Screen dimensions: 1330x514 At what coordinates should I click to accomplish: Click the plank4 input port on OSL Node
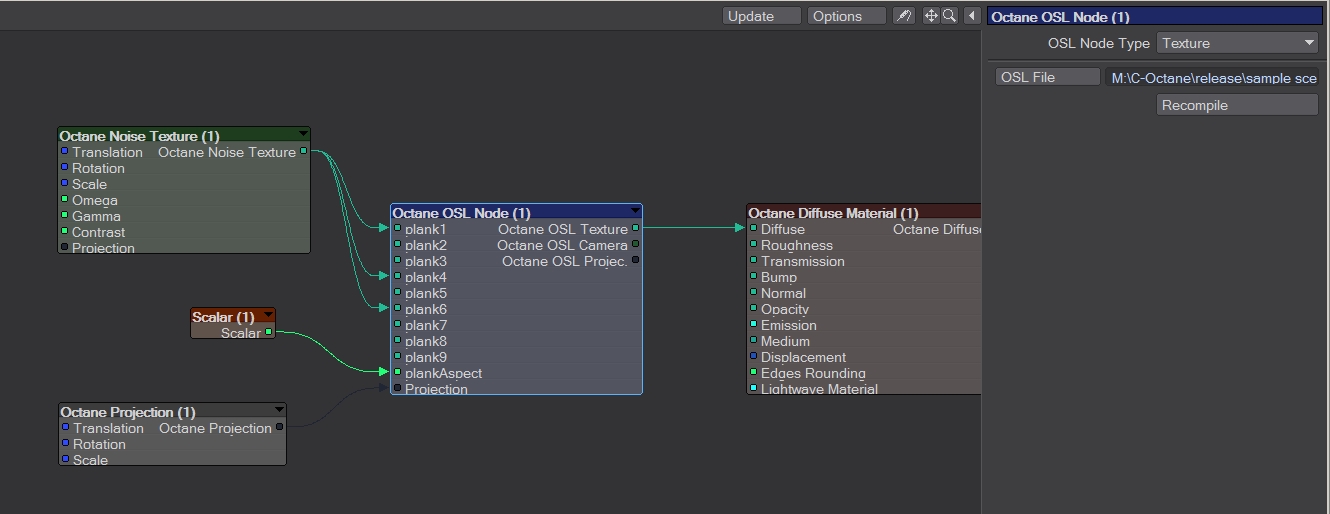[397, 277]
